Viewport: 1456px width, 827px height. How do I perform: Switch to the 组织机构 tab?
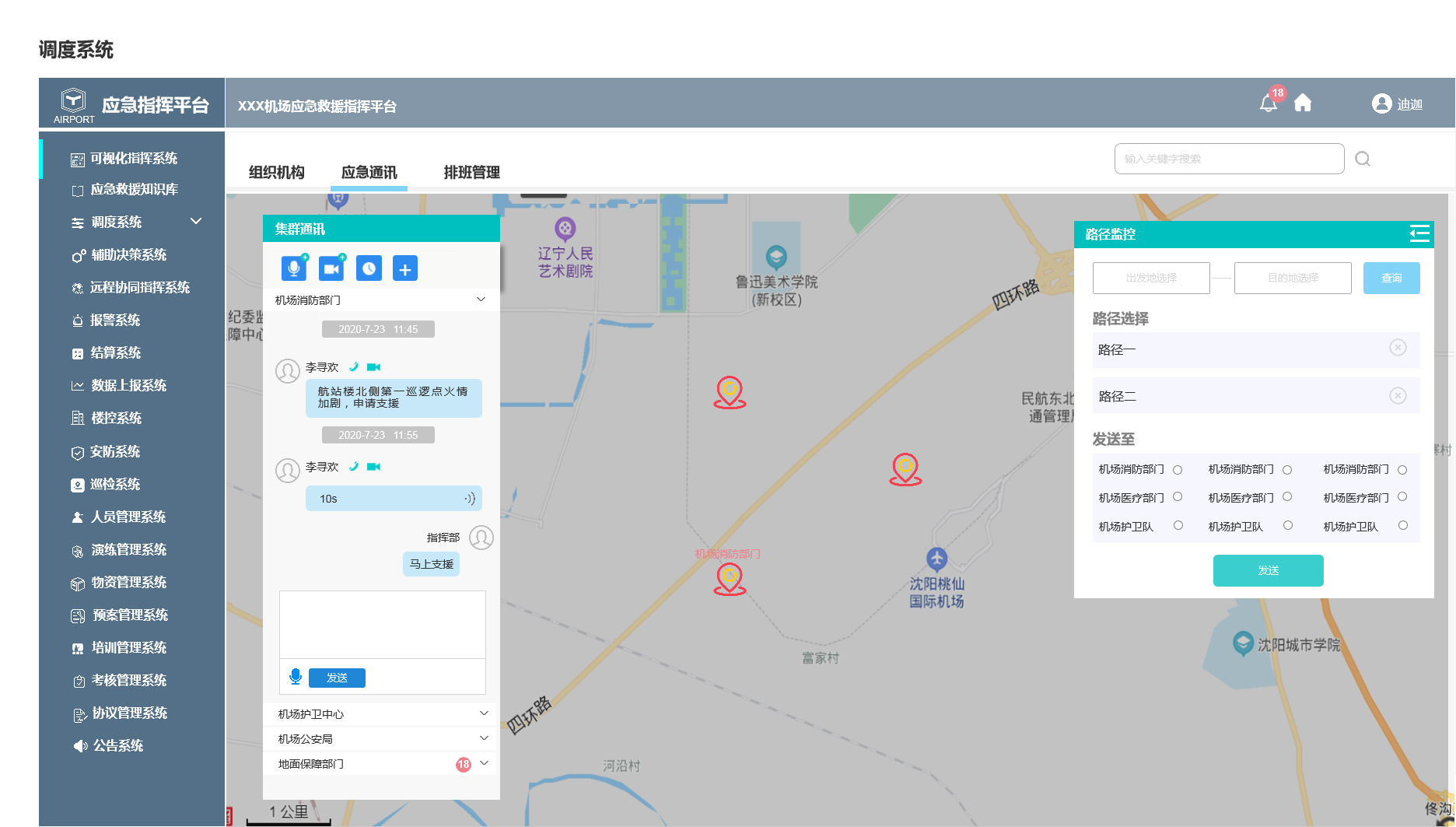click(277, 173)
